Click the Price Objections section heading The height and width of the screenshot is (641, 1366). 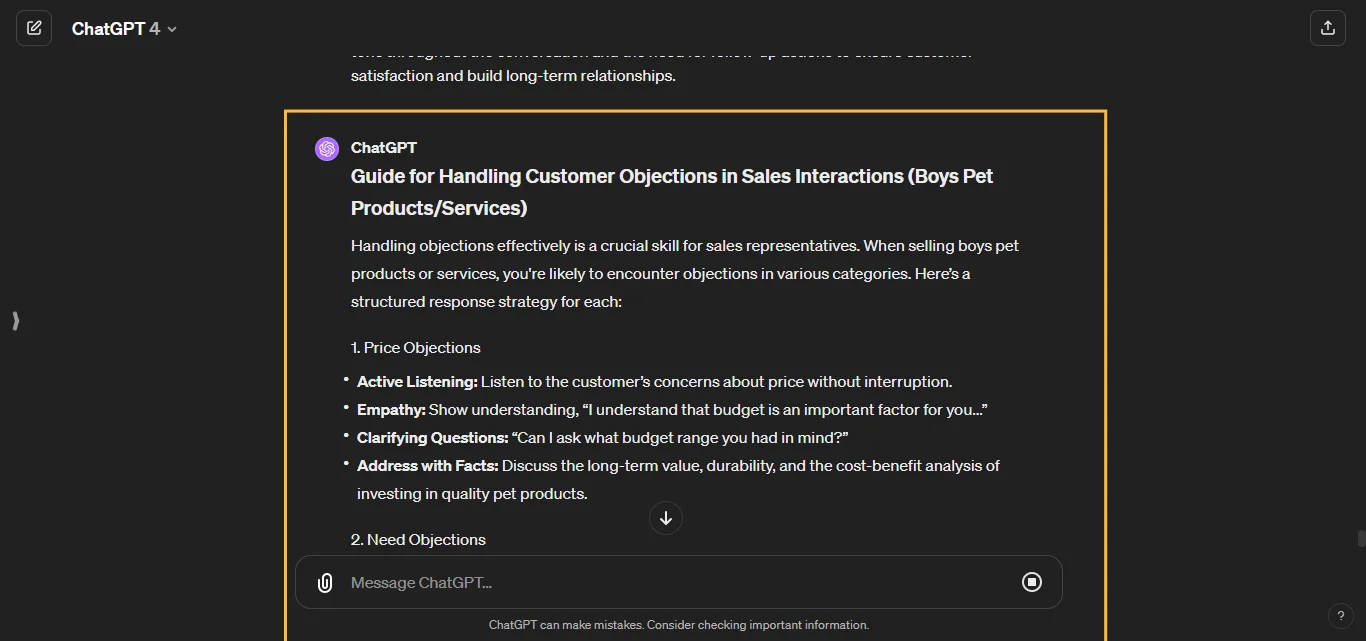(415, 347)
